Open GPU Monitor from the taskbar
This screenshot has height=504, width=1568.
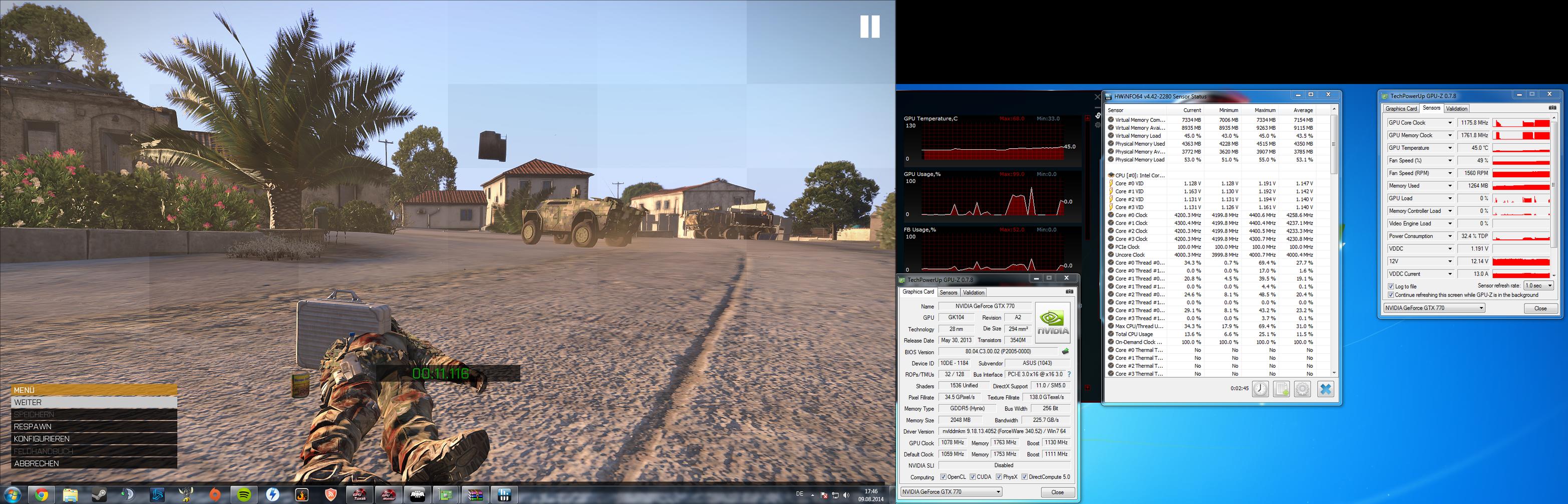pos(388,495)
